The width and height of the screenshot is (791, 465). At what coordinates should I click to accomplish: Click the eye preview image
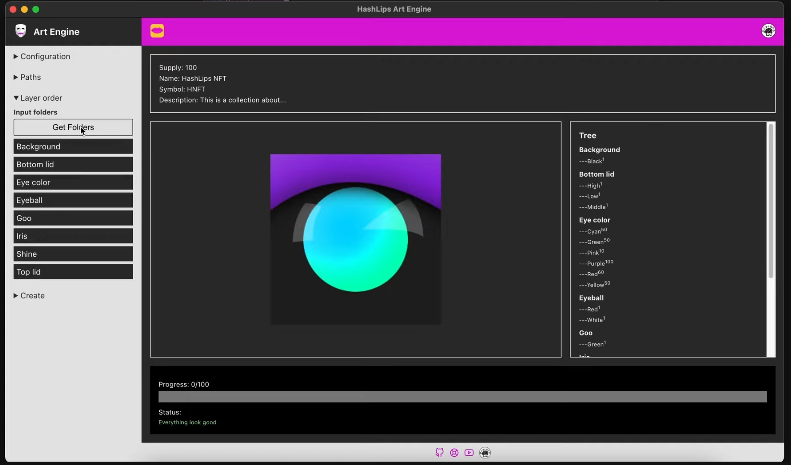point(355,239)
